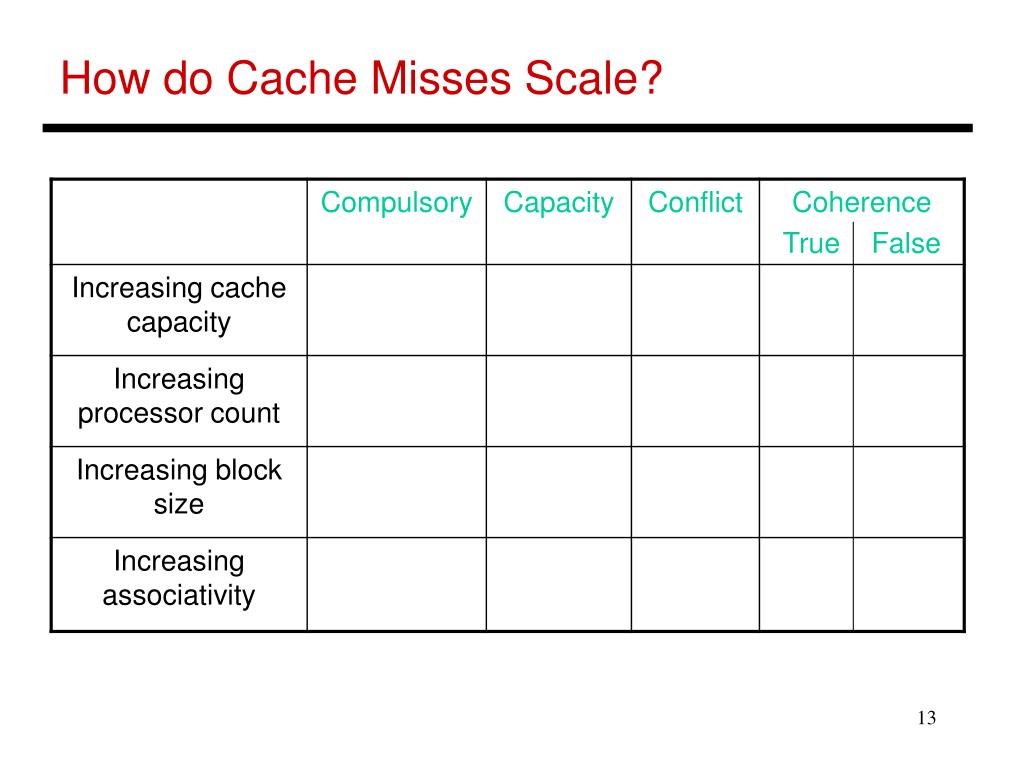The height and width of the screenshot is (768, 1024).
Task: Click the empty top-left table header cell
Action: pyautogui.click(x=179, y=222)
